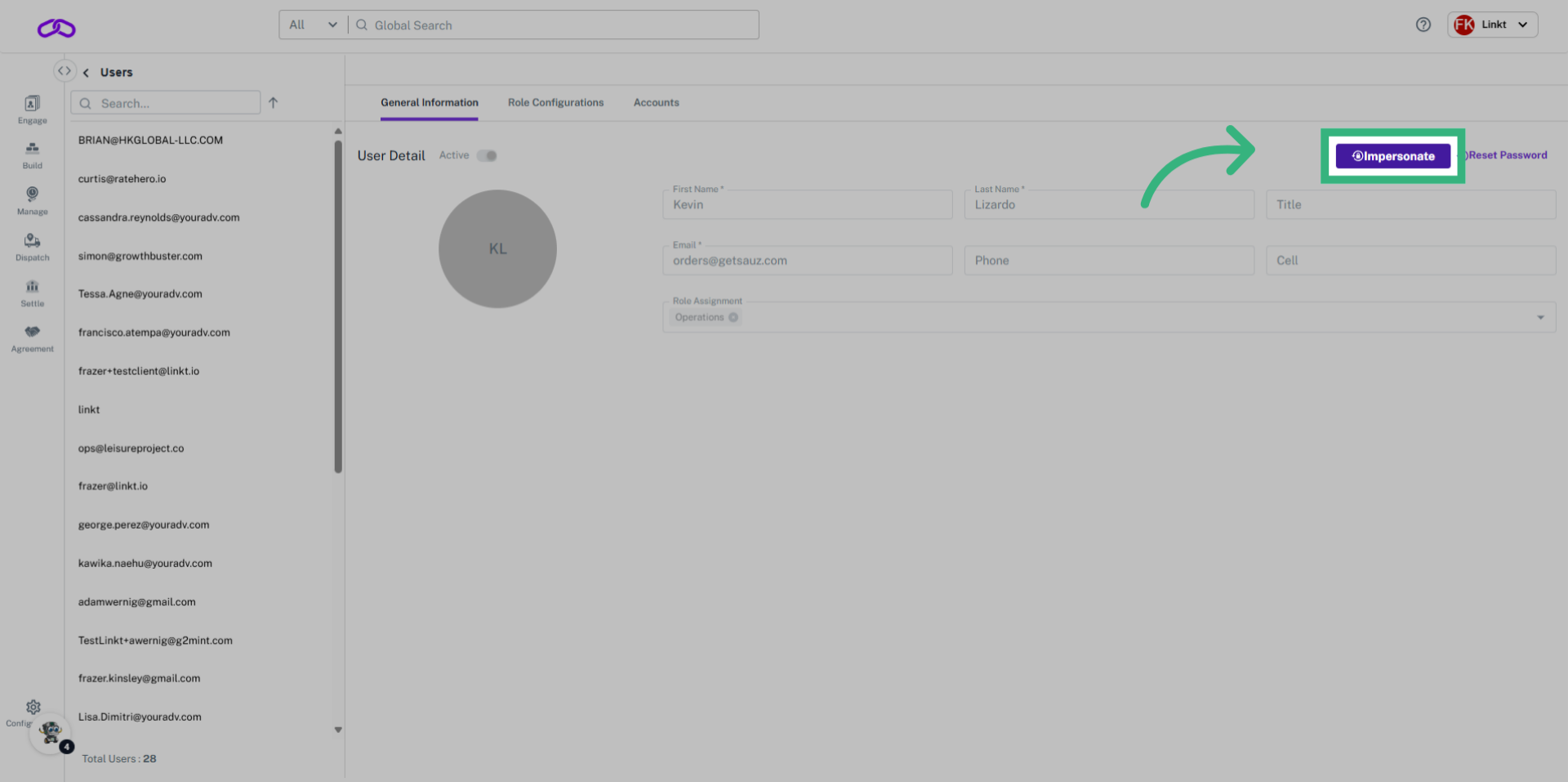
Task: Switch to Role Configurations tab
Action: point(555,103)
